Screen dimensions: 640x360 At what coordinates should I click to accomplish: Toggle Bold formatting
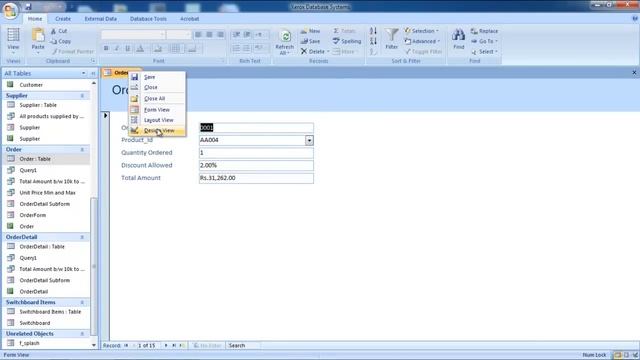click(106, 49)
